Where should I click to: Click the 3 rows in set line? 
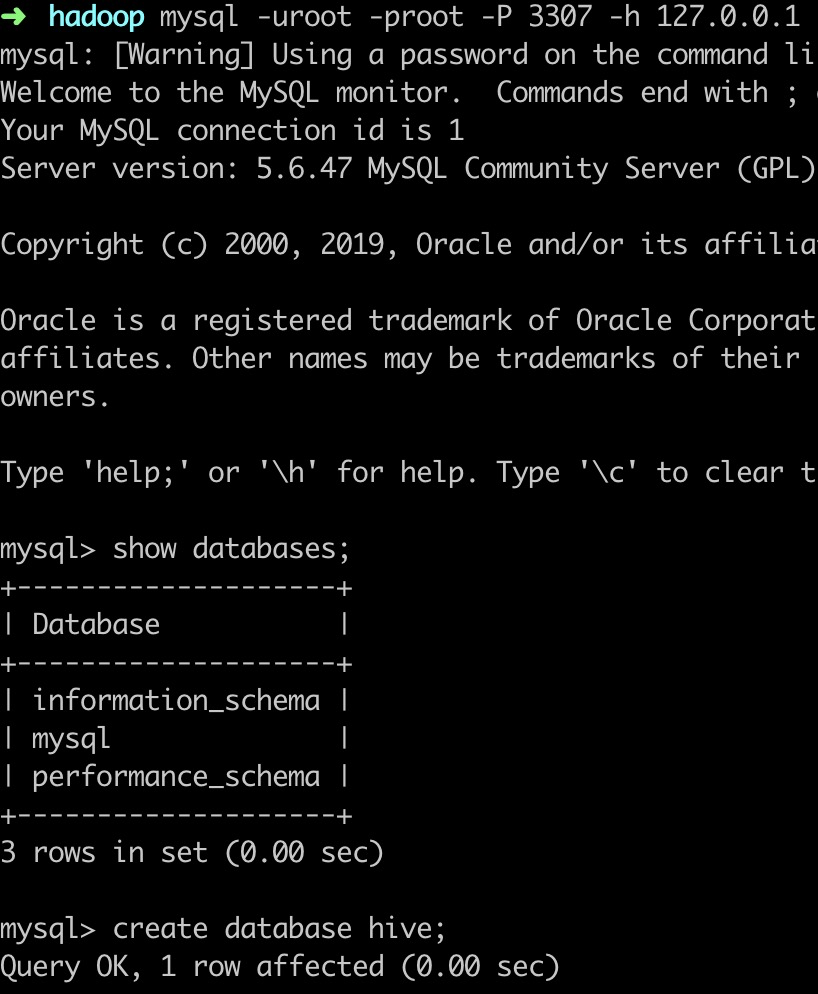click(x=192, y=853)
